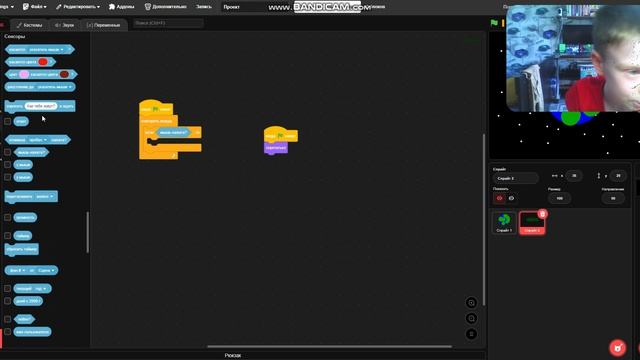640x360 pixels.
Task: Click the Направление direction field
Action: tap(613, 198)
